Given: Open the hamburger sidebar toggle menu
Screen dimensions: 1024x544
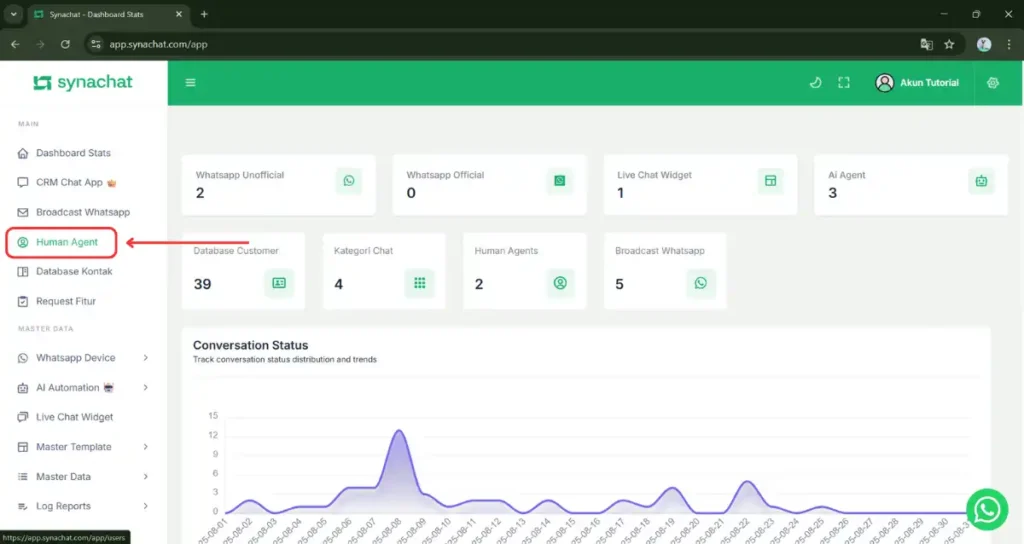Looking at the screenshot, I should [x=190, y=82].
